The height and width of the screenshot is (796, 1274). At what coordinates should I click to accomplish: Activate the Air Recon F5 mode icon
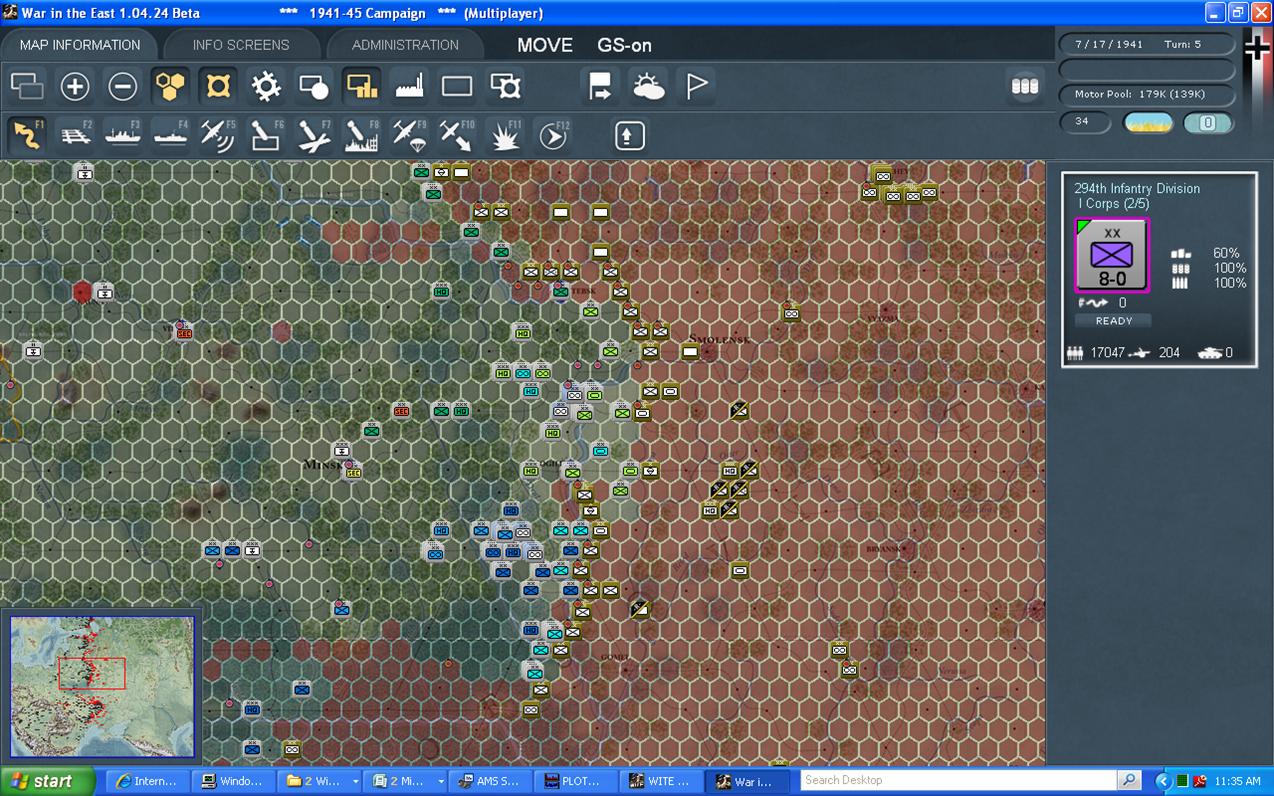point(218,135)
